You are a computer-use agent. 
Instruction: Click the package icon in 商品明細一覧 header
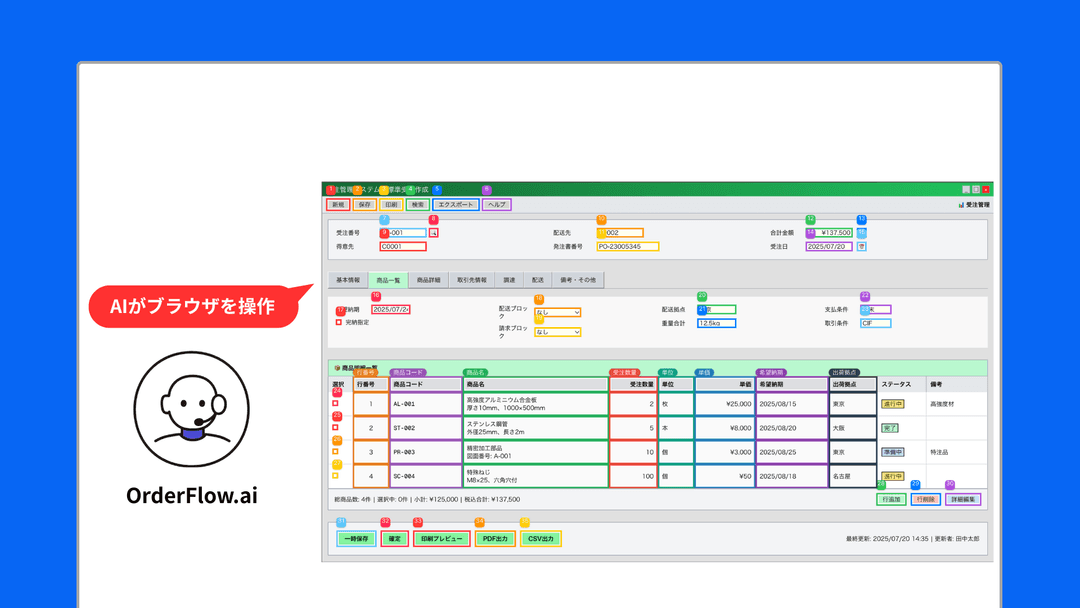click(x=338, y=368)
